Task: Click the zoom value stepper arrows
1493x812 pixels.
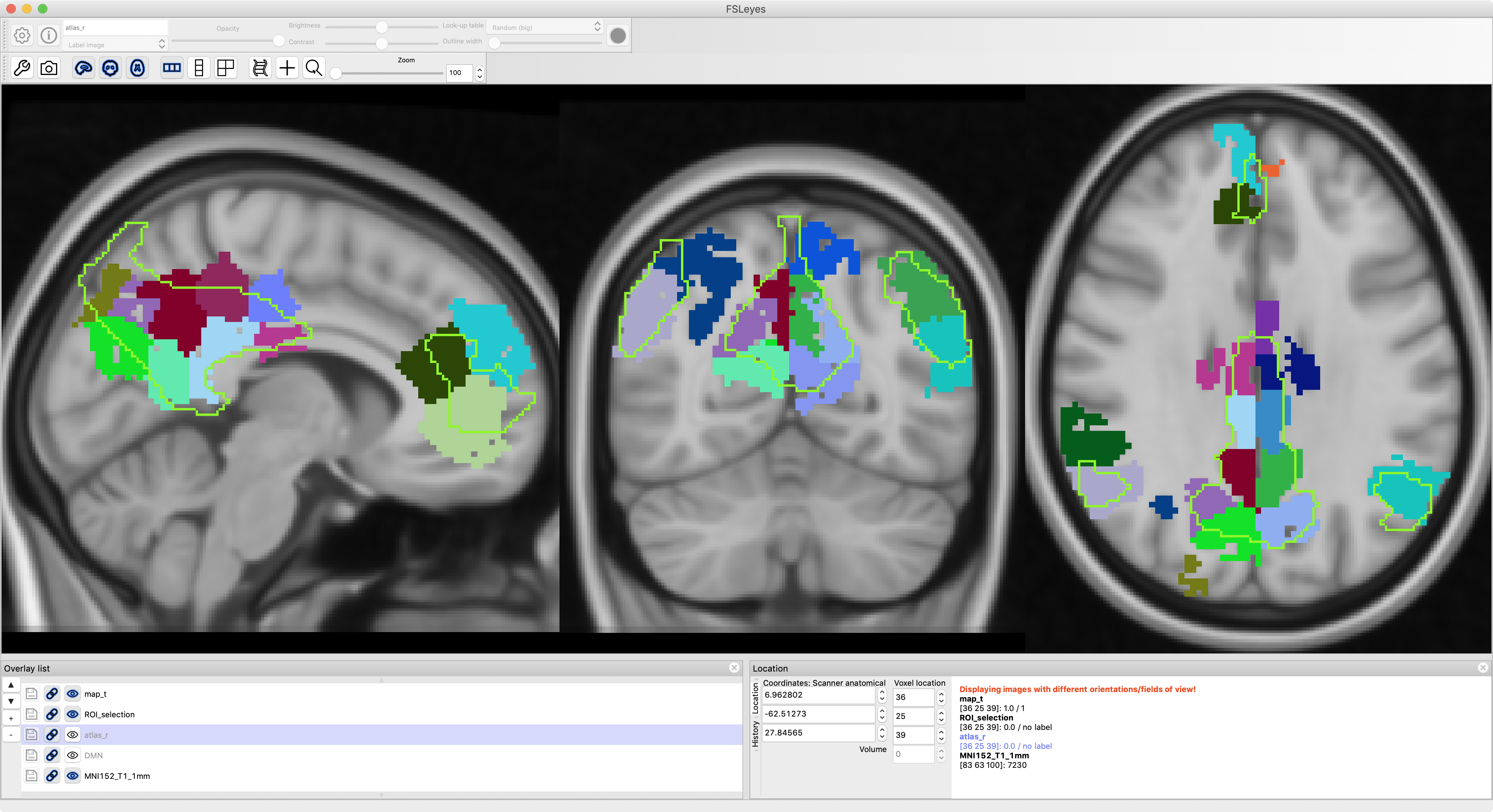Action: tap(479, 73)
